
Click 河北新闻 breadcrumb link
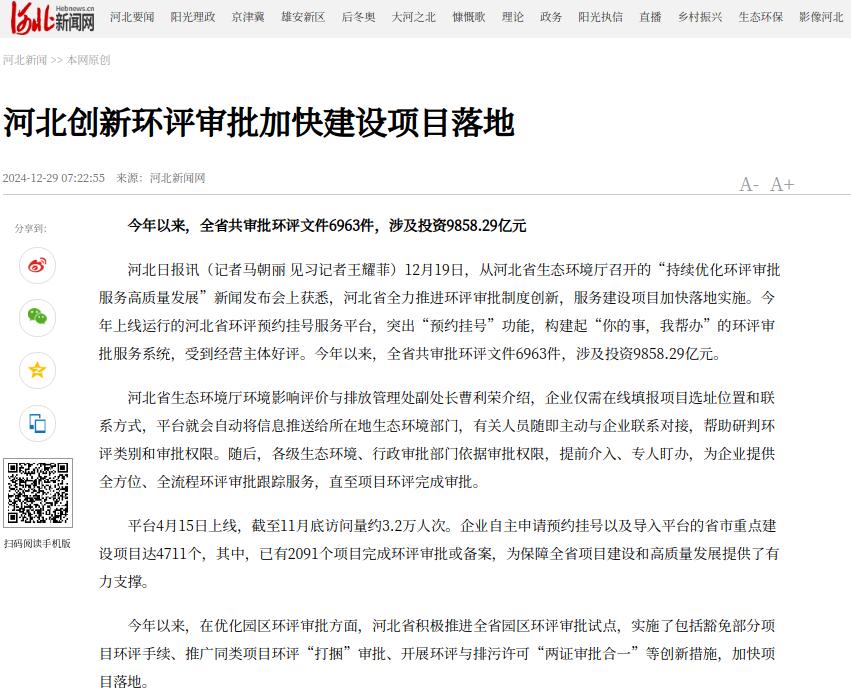(x=25, y=60)
